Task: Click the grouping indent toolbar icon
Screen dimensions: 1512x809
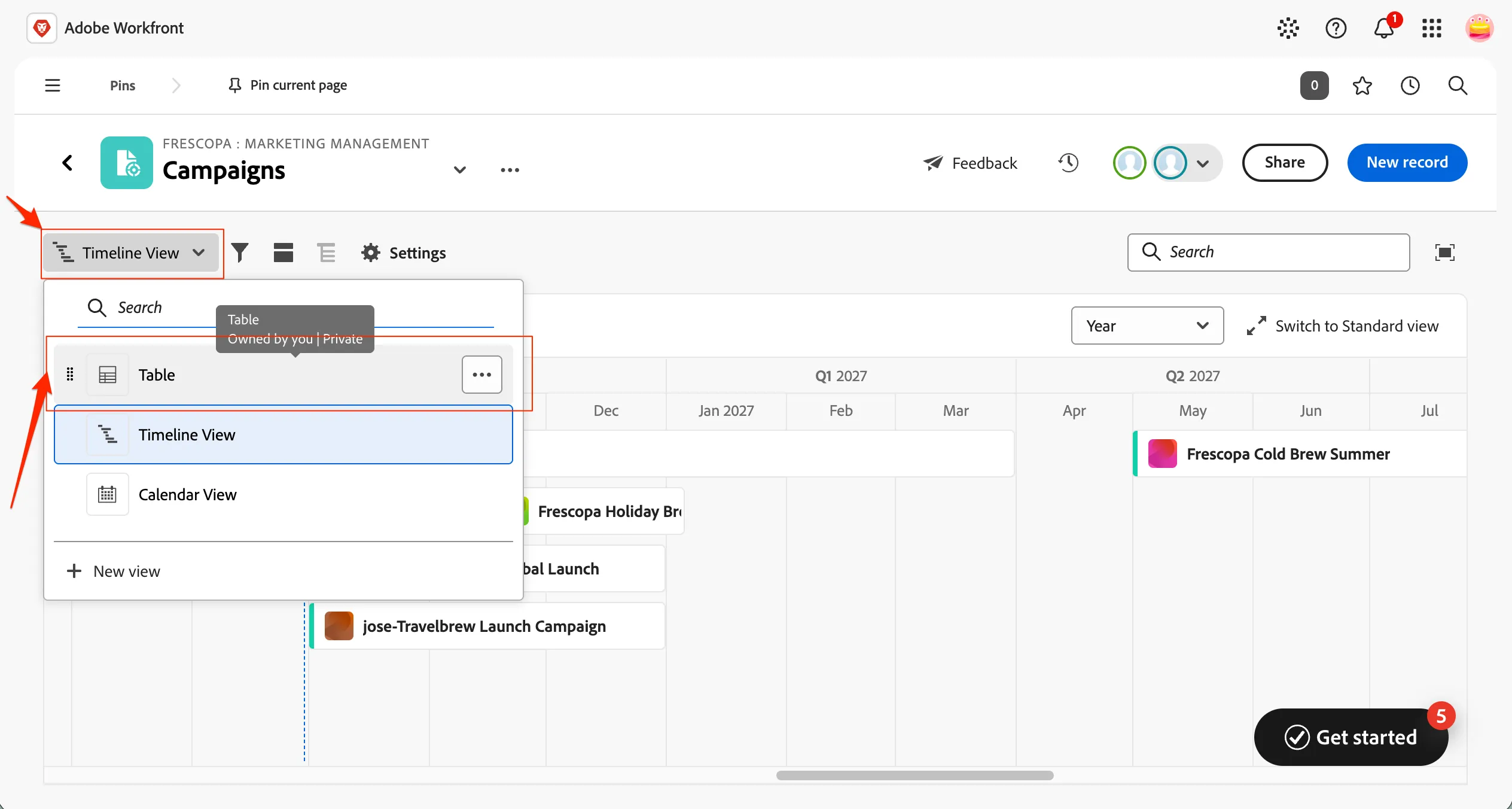Action: [327, 253]
